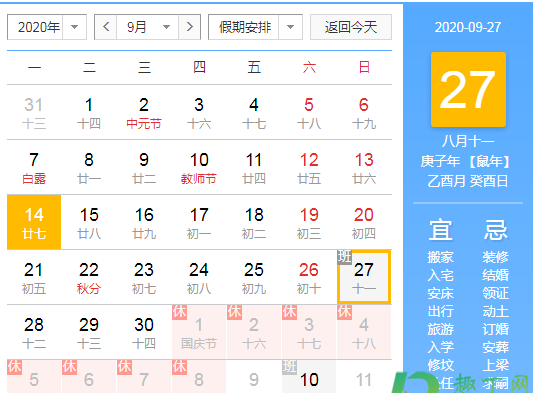Select October 5 holiday cell
The height and width of the screenshot is (393, 535).
click(34, 377)
